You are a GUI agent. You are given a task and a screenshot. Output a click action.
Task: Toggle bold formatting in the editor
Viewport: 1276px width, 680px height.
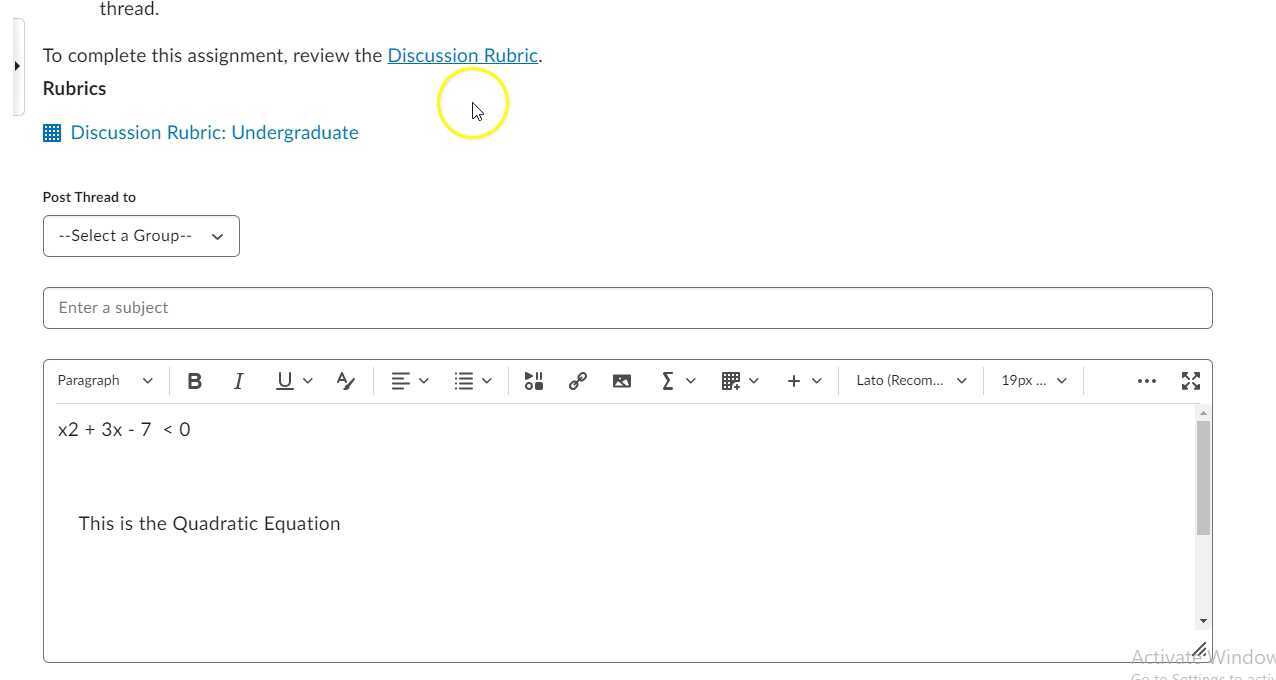[195, 380]
